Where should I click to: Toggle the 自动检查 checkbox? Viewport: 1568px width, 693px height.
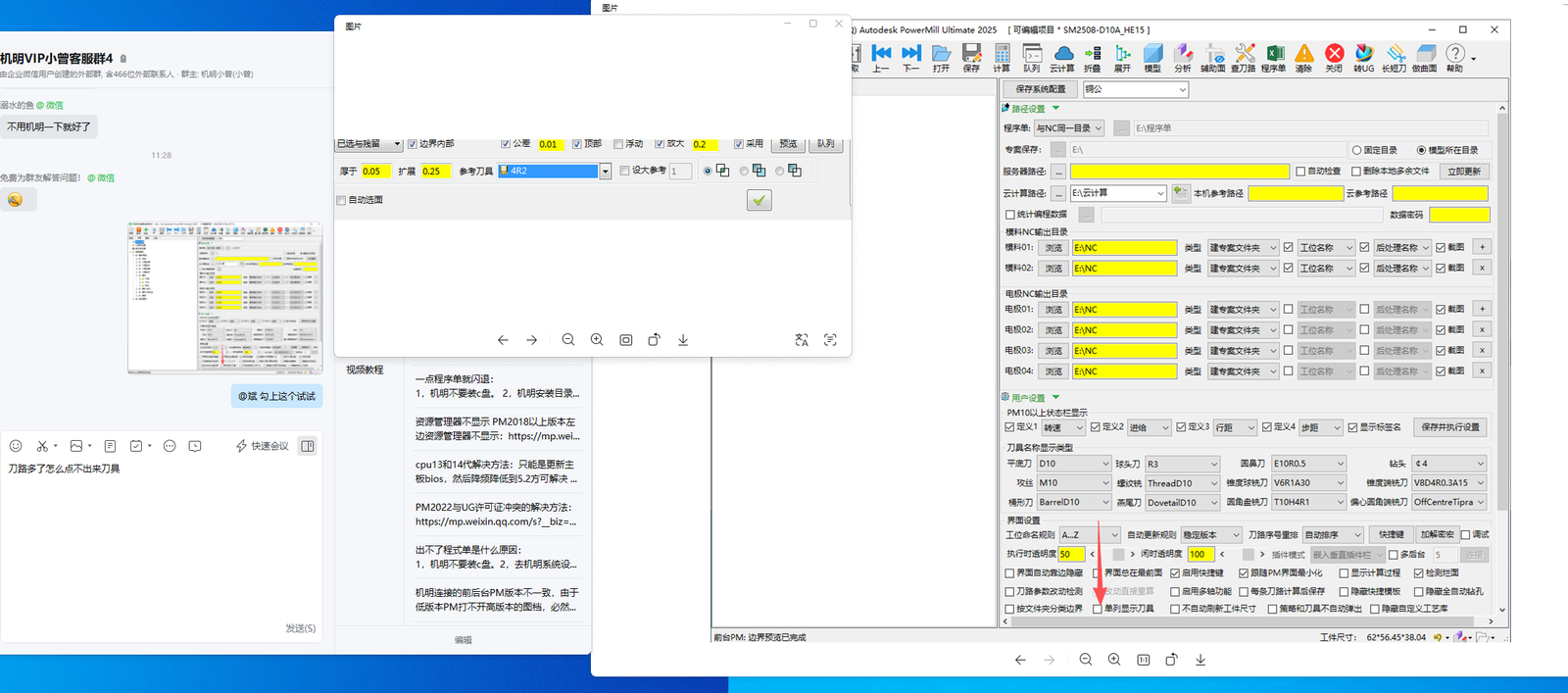pos(1300,172)
